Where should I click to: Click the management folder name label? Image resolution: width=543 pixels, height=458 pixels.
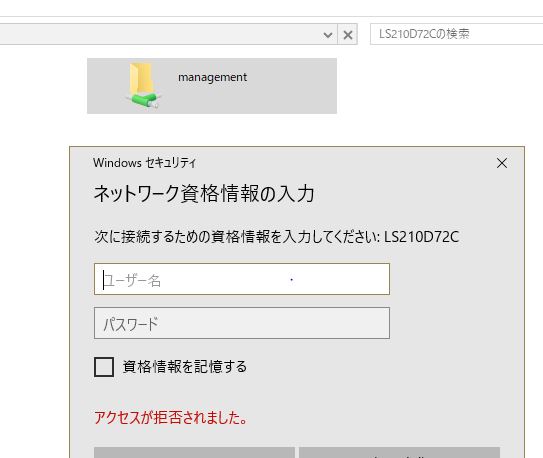click(x=212, y=77)
